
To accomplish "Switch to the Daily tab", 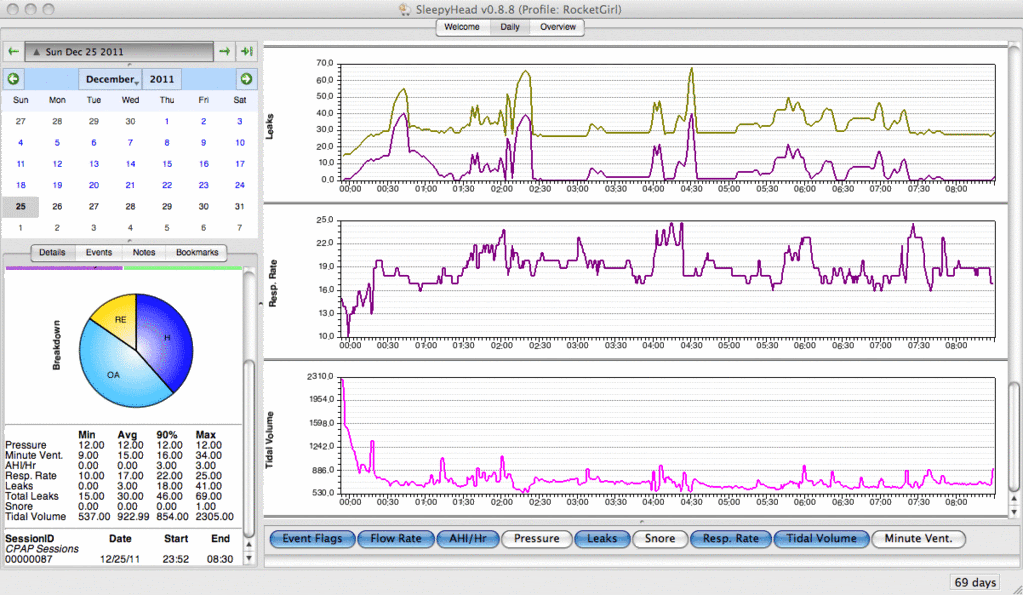I will coord(510,27).
